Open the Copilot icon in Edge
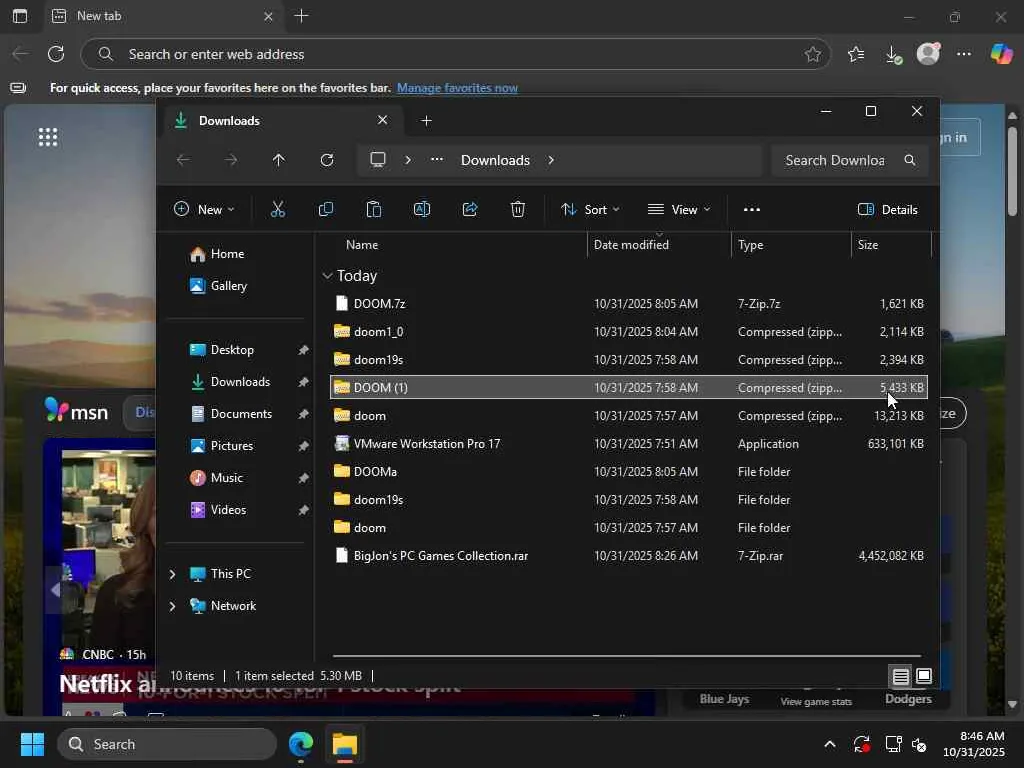This screenshot has height=768, width=1024. (x=1001, y=54)
